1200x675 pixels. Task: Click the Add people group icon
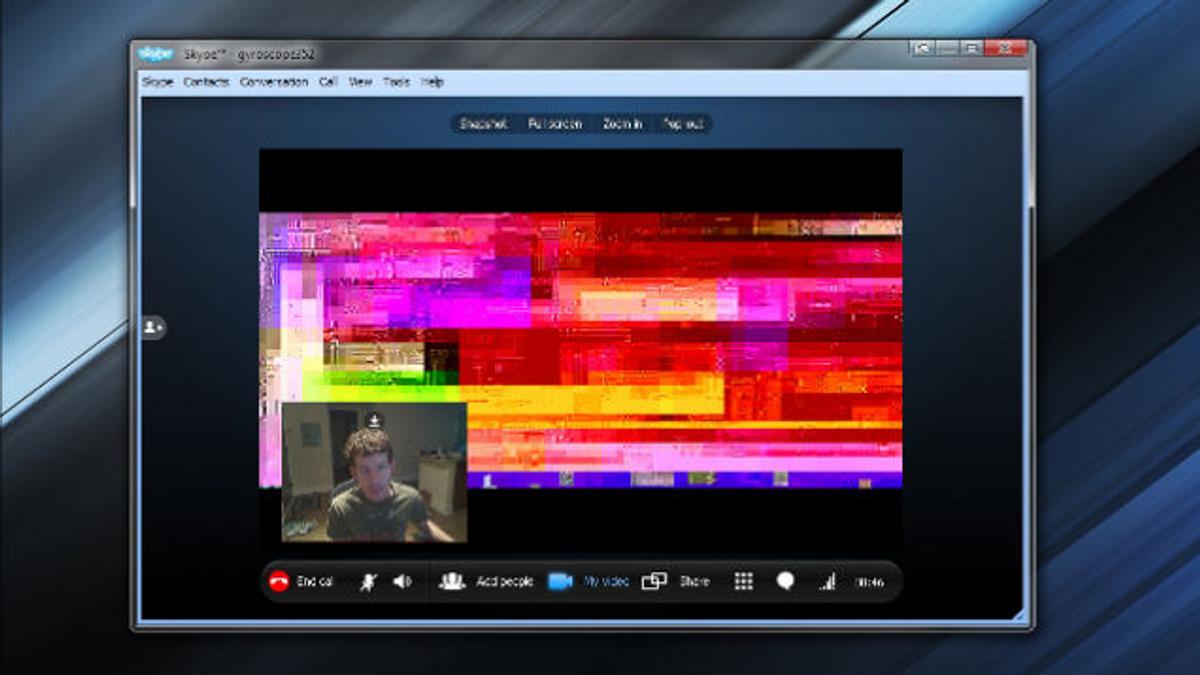[452, 581]
